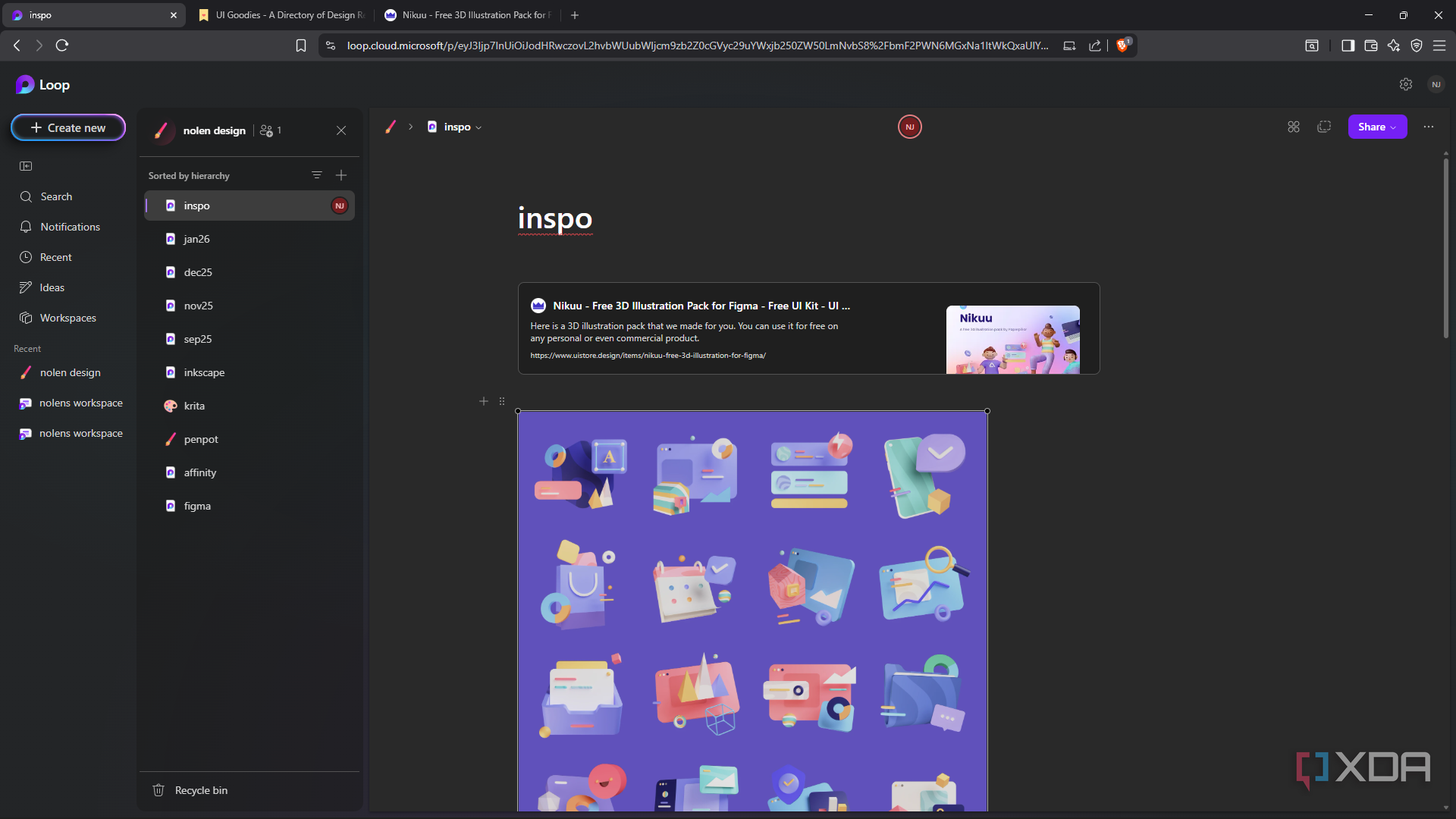Open the figma page
This screenshot has height=819, width=1456.
[249, 506]
